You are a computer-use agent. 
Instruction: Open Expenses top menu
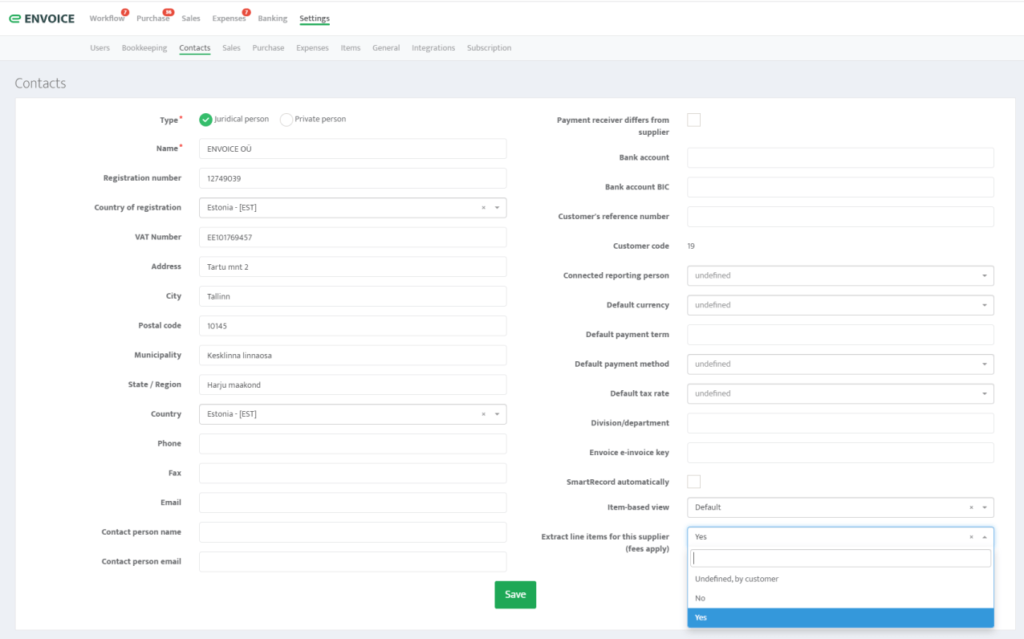[229, 18]
